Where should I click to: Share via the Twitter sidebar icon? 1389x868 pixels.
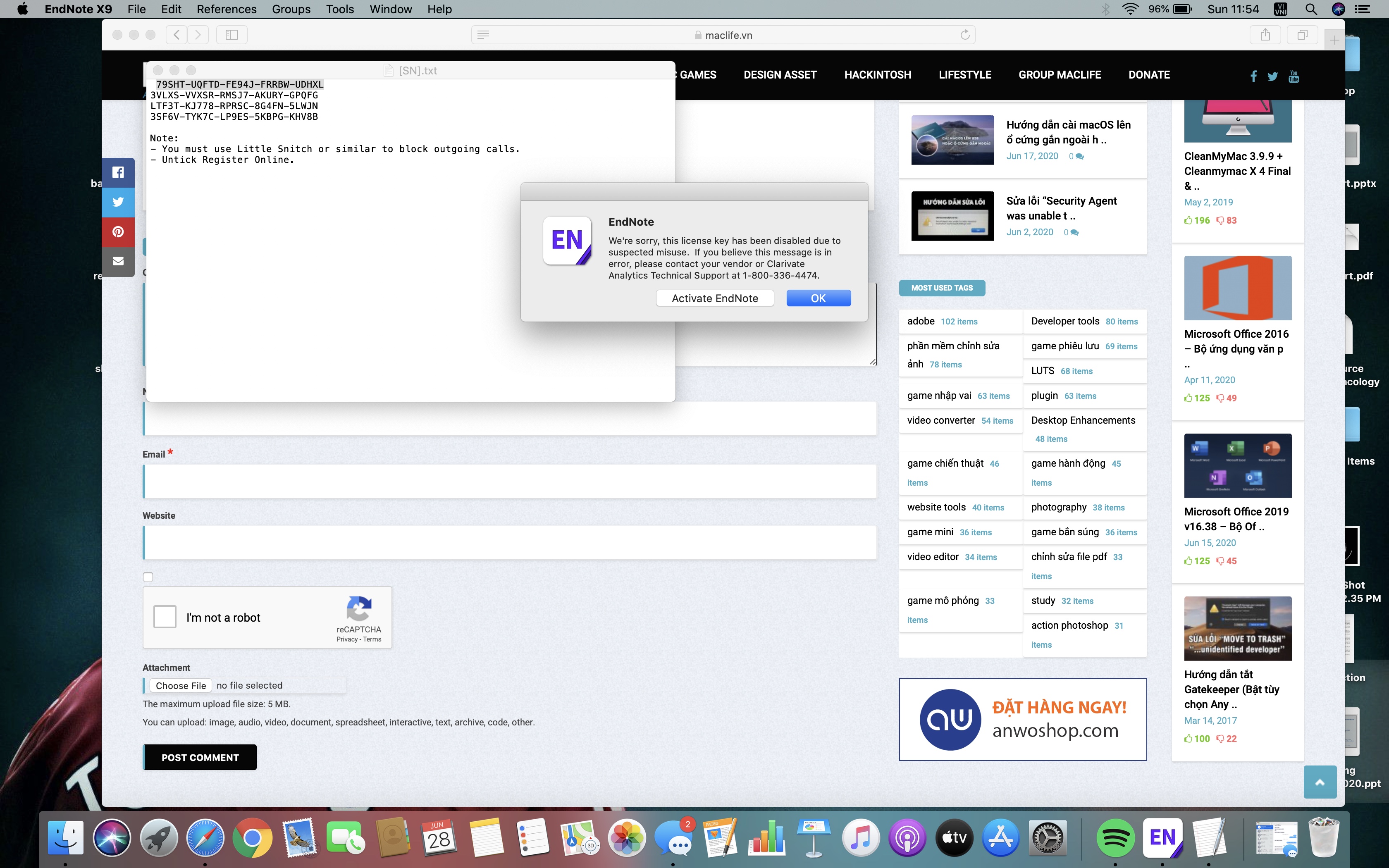pyautogui.click(x=118, y=202)
